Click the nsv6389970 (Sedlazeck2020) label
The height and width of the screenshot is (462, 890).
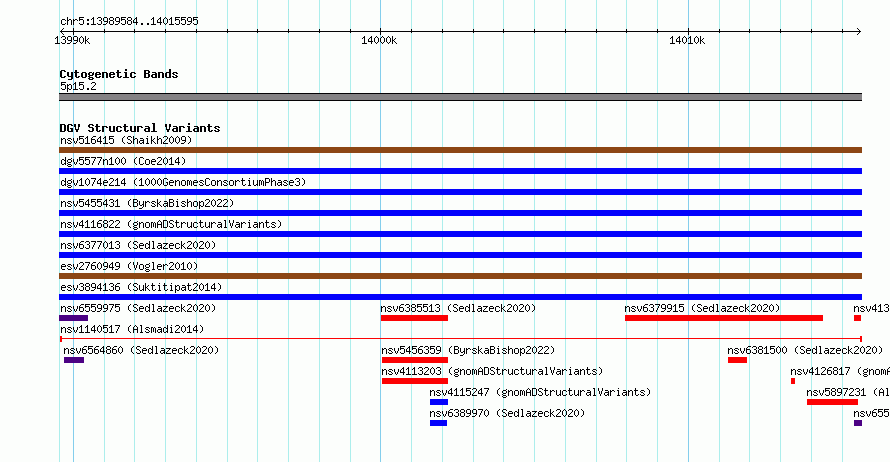point(507,413)
